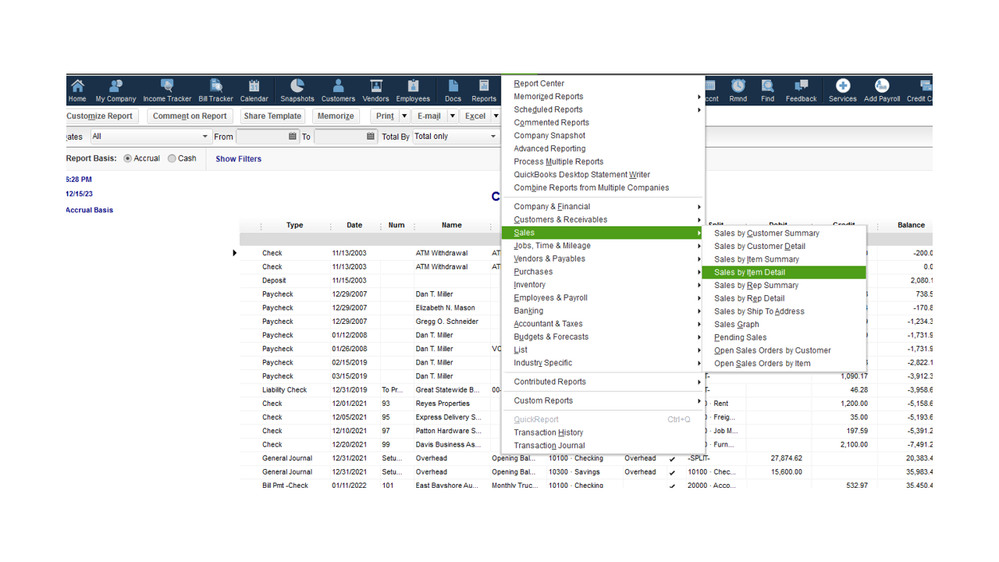Click the 'Liability Check' type cell
Image resolution: width=999 pixels, height=562 pixels.
[284, 390]
